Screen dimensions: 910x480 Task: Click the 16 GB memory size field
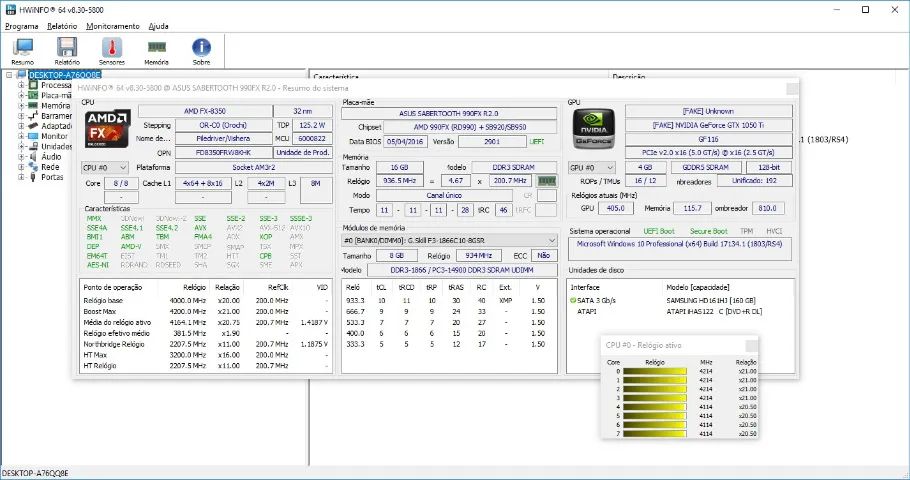[x=399, y=168]
